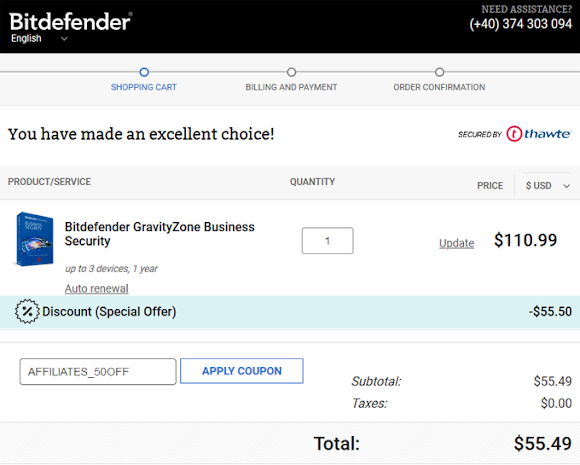Click the Bitdefender GravityZone Business Security product name

tap(159, 234)
